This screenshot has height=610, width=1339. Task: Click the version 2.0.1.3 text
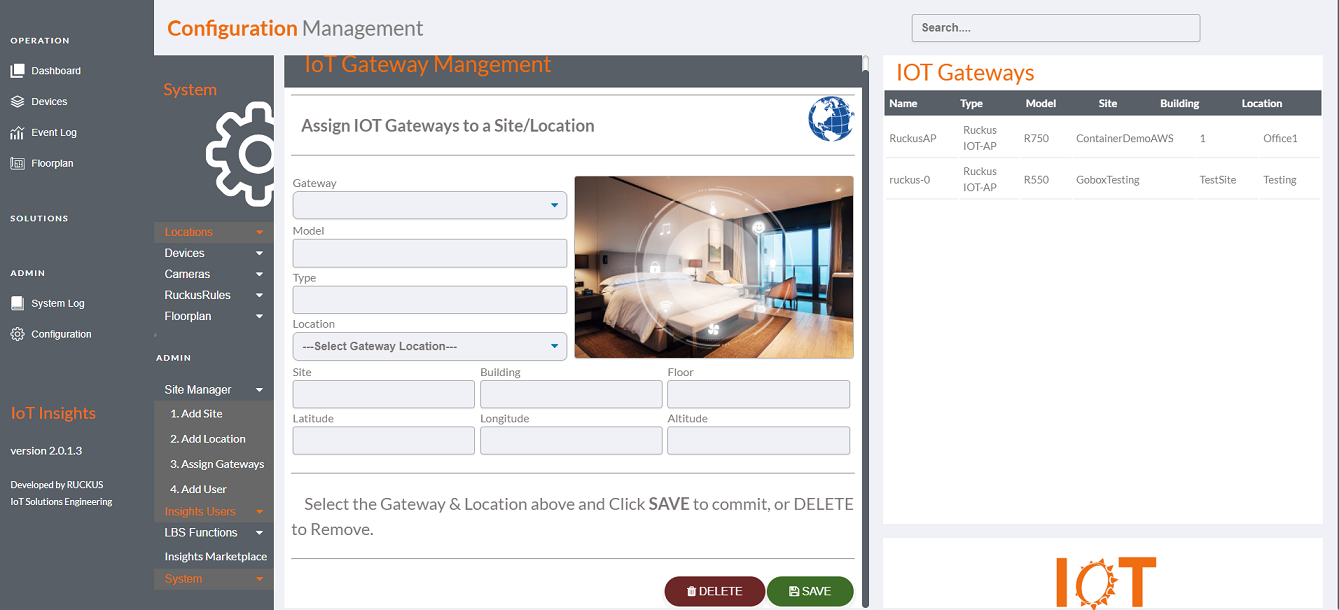[x=46, y=451]
